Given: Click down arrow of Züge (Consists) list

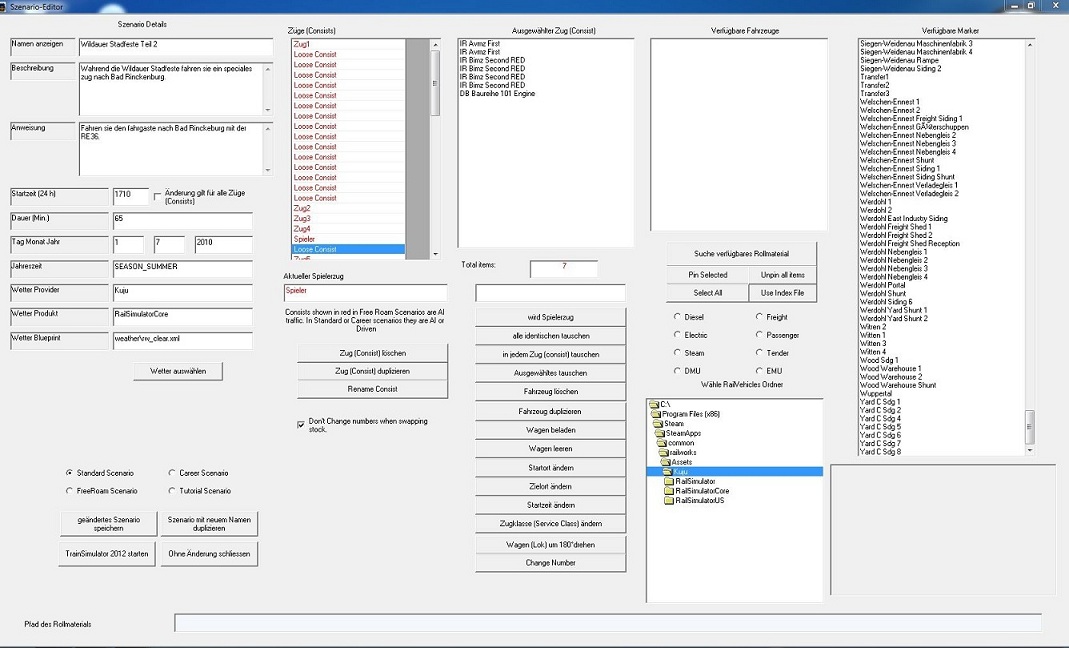Looking at the screenshot, I should point(435,251).
